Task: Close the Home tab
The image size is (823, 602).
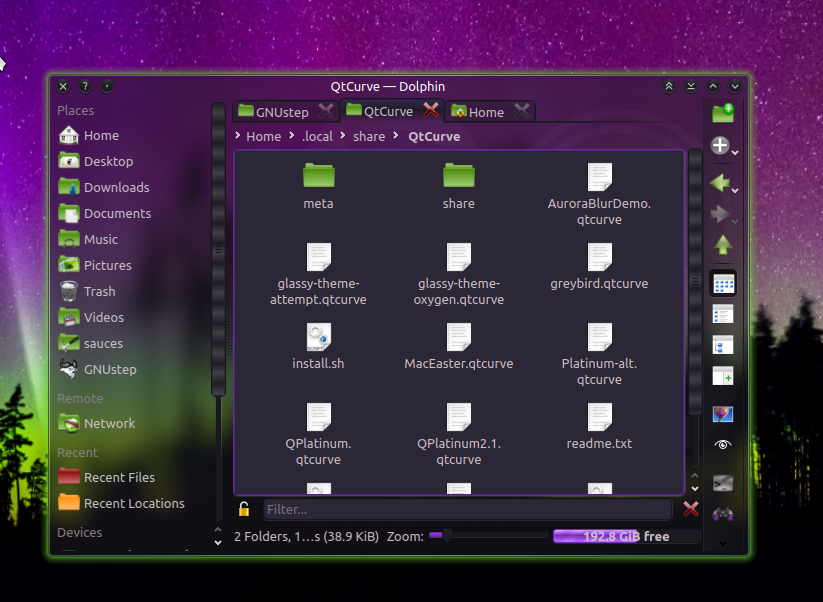Action: coord(522,111)
